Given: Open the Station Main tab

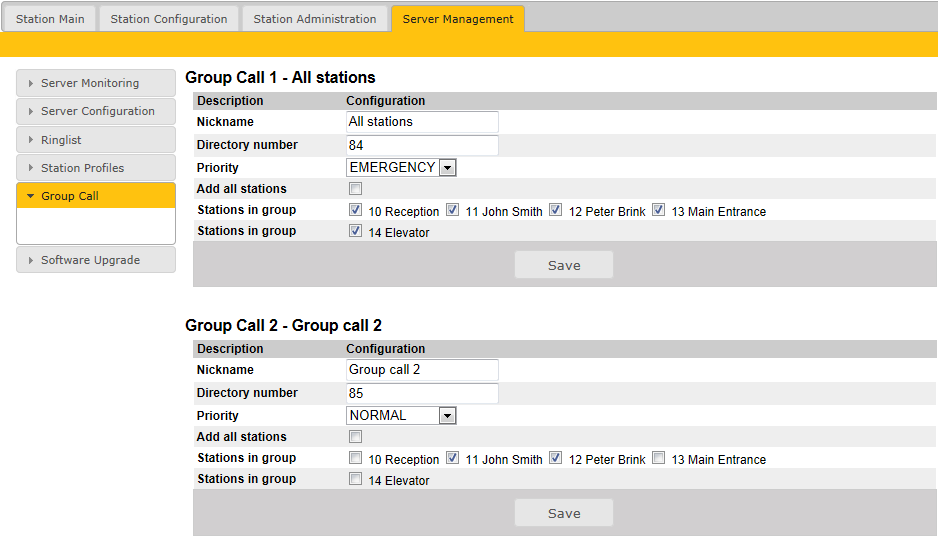Looking at the screenshot, I should coord(50,19).
